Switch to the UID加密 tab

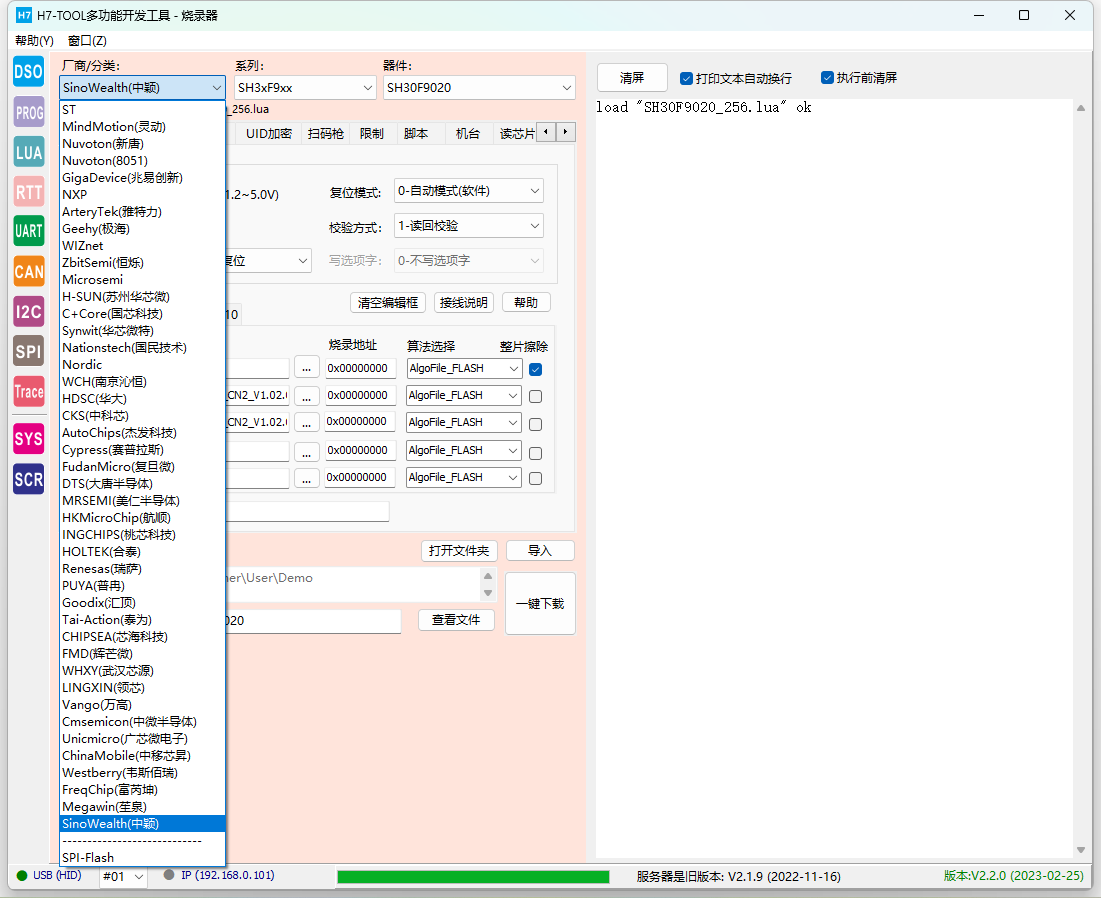268,133
